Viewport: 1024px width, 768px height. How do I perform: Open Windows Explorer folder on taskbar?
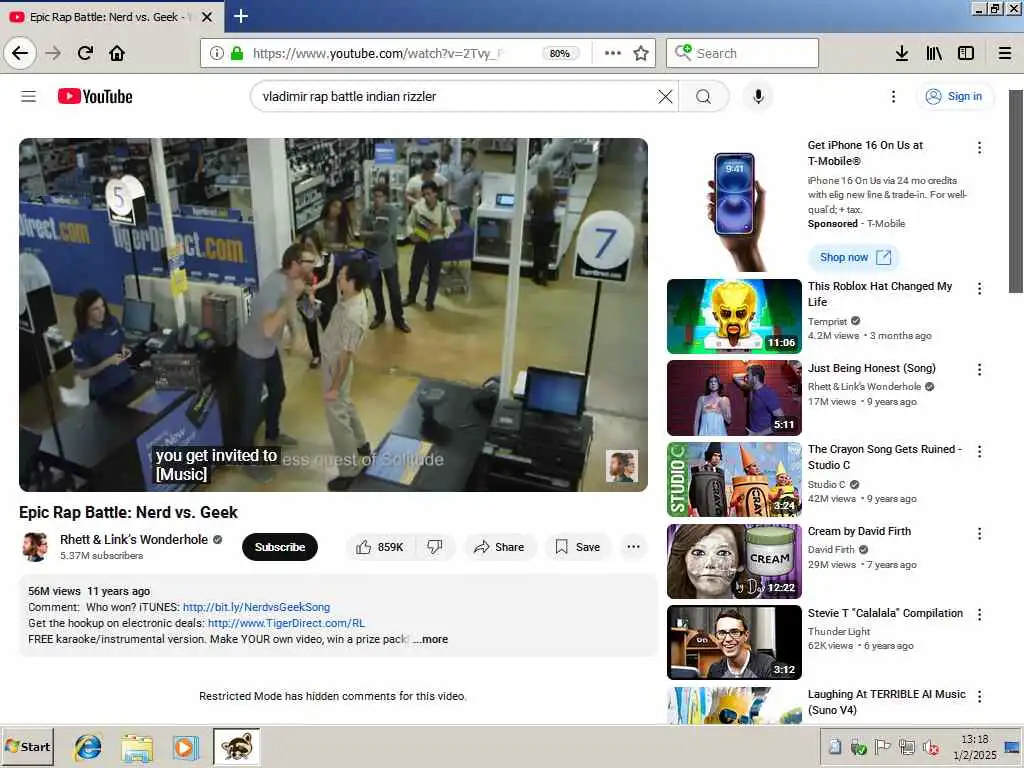click(x=136, y=747)
